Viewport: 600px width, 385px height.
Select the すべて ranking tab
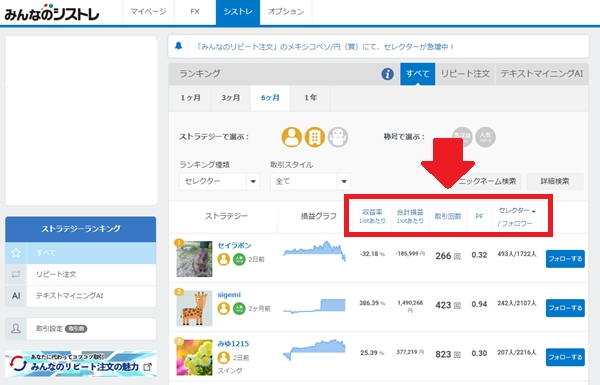pos(417,74)
